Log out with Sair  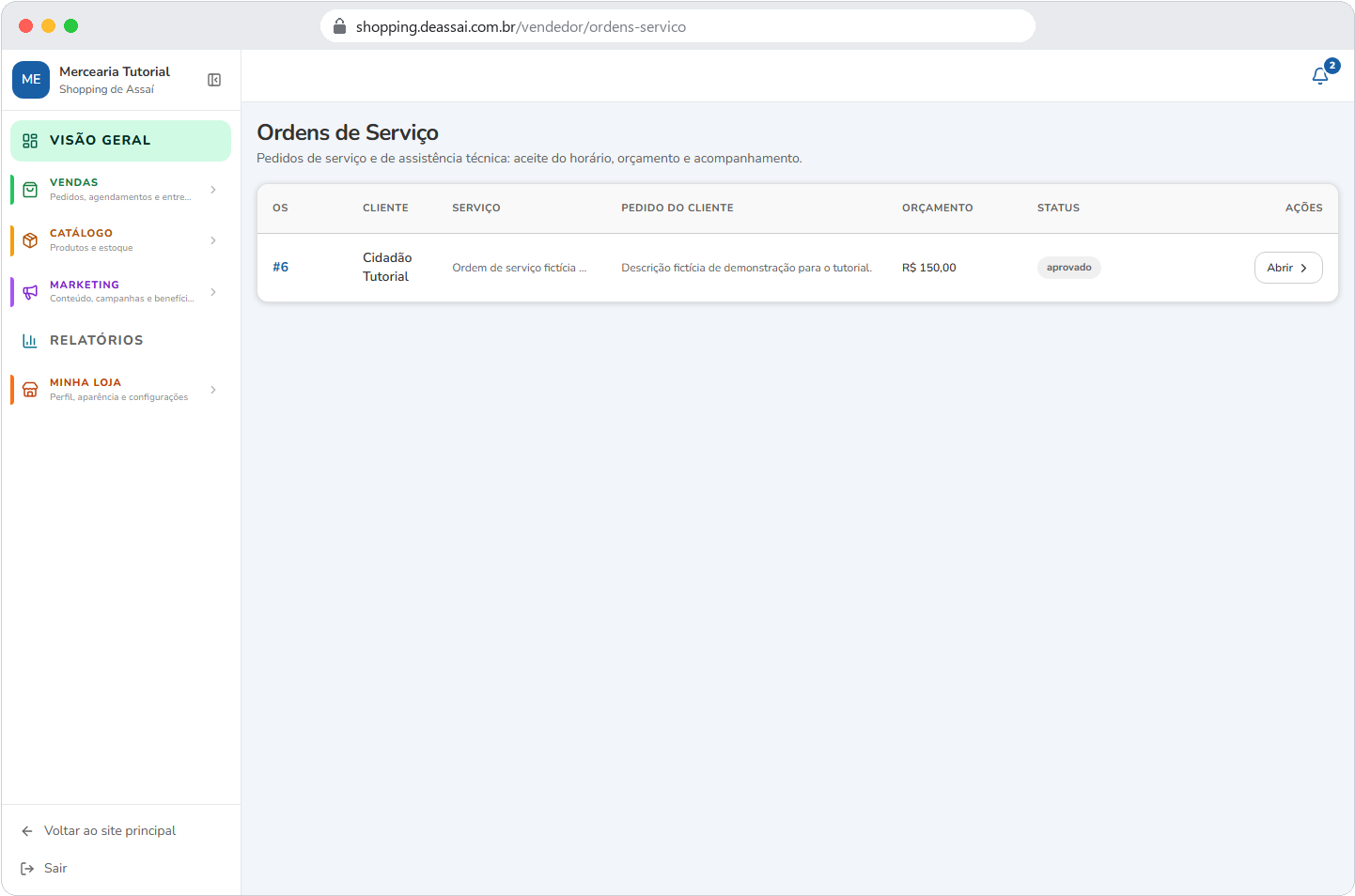[55, 869]
